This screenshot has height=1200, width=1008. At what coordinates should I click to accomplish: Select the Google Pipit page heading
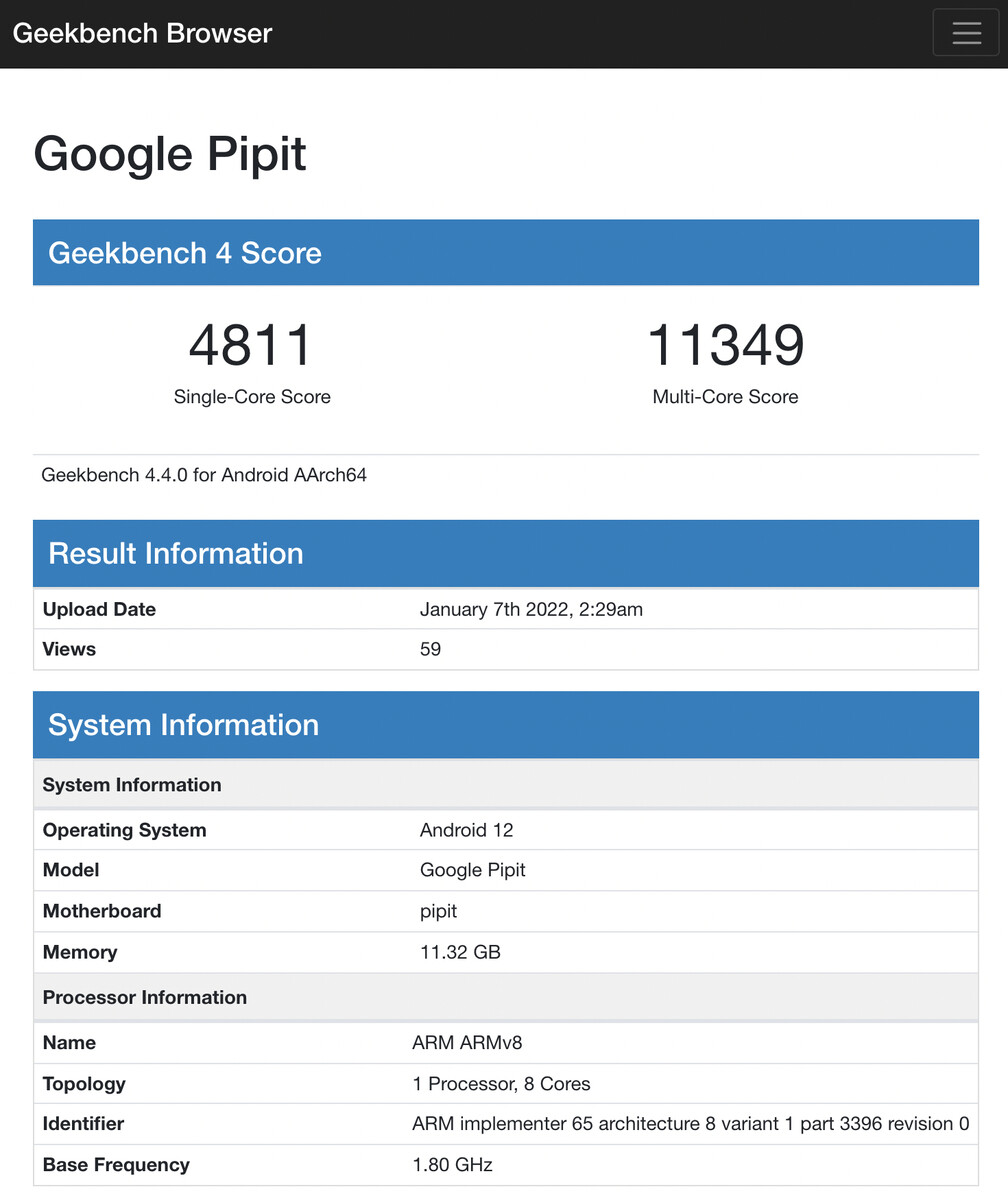click(170, 155)
